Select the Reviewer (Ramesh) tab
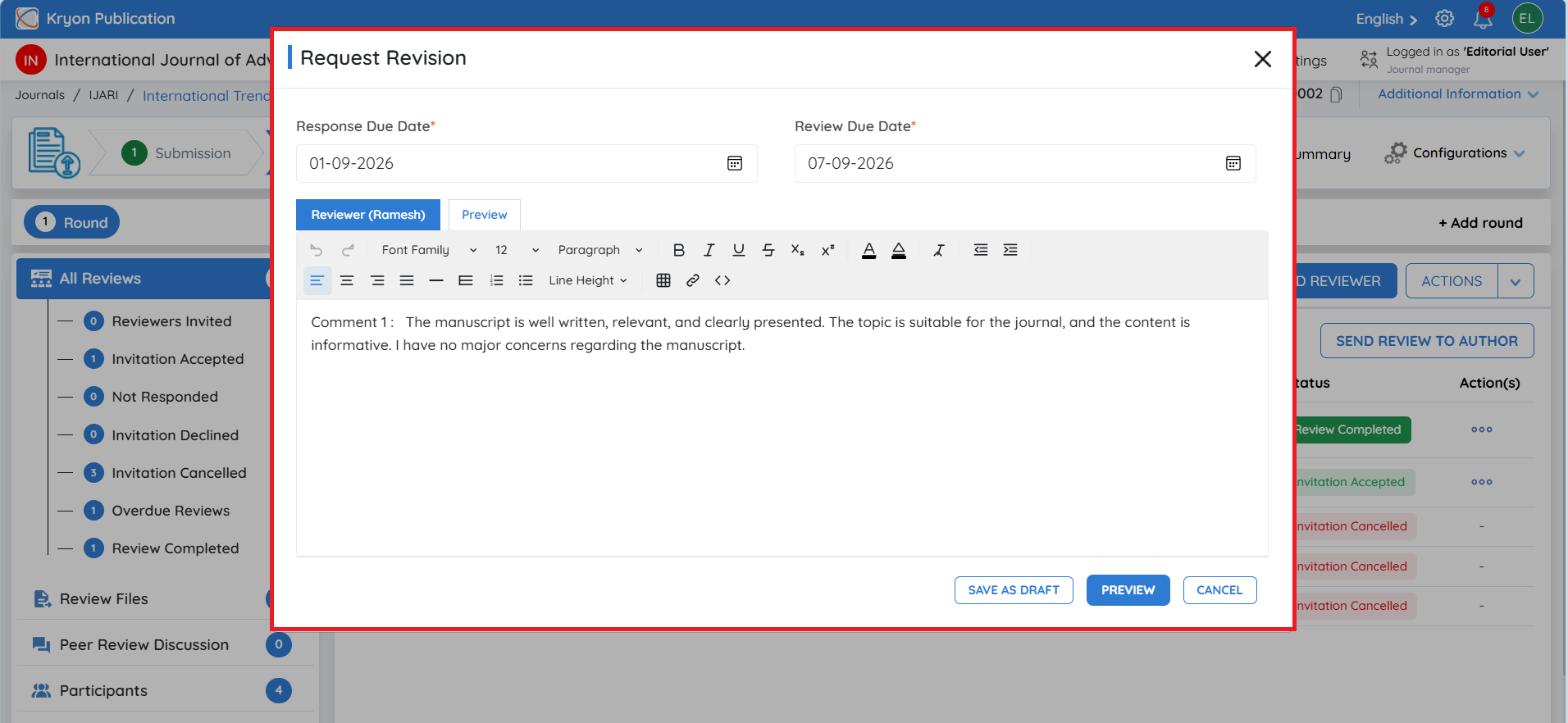1568x723 pixels. tap(368, 215)
